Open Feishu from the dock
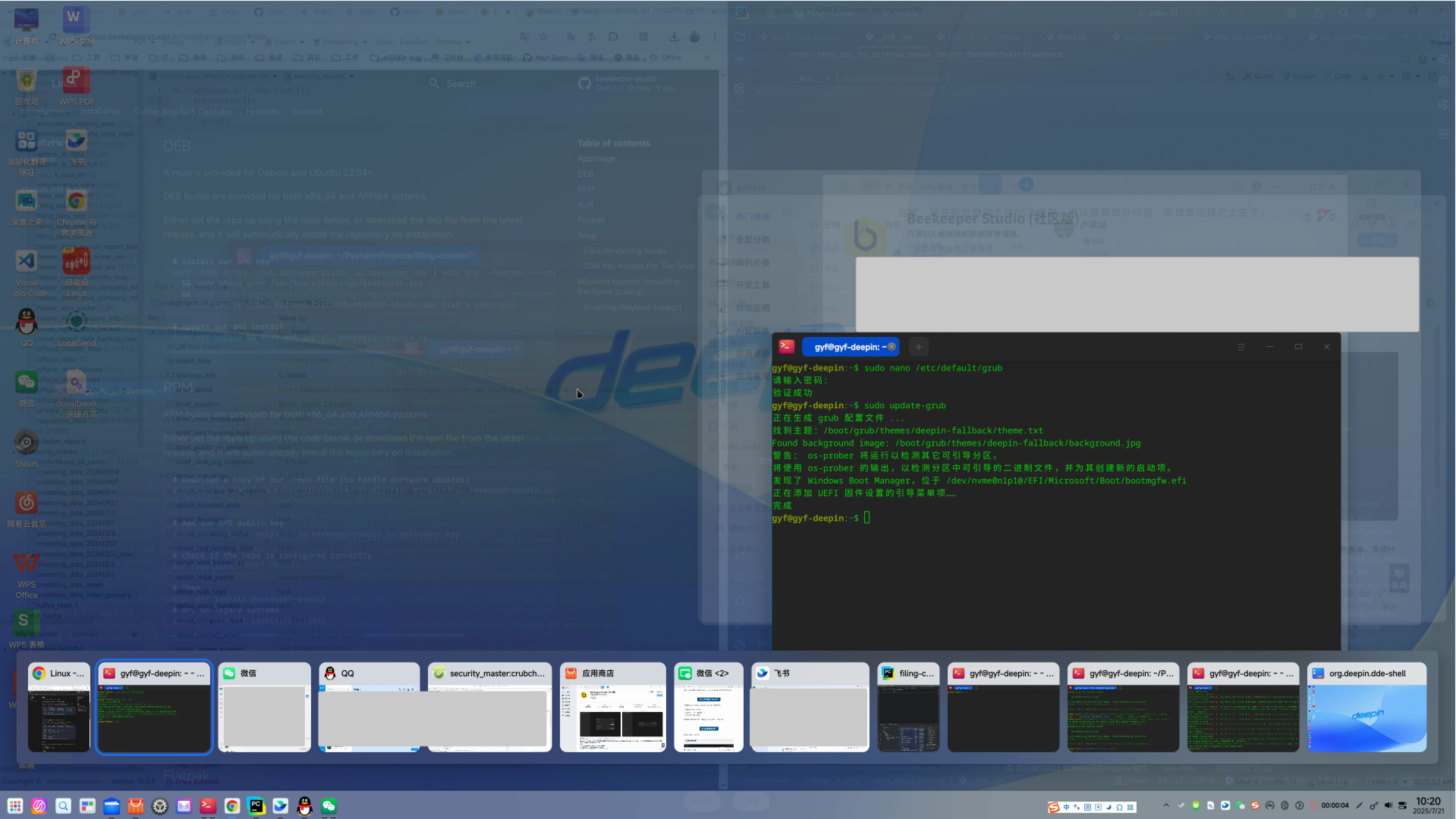 (x=280, y=805)
